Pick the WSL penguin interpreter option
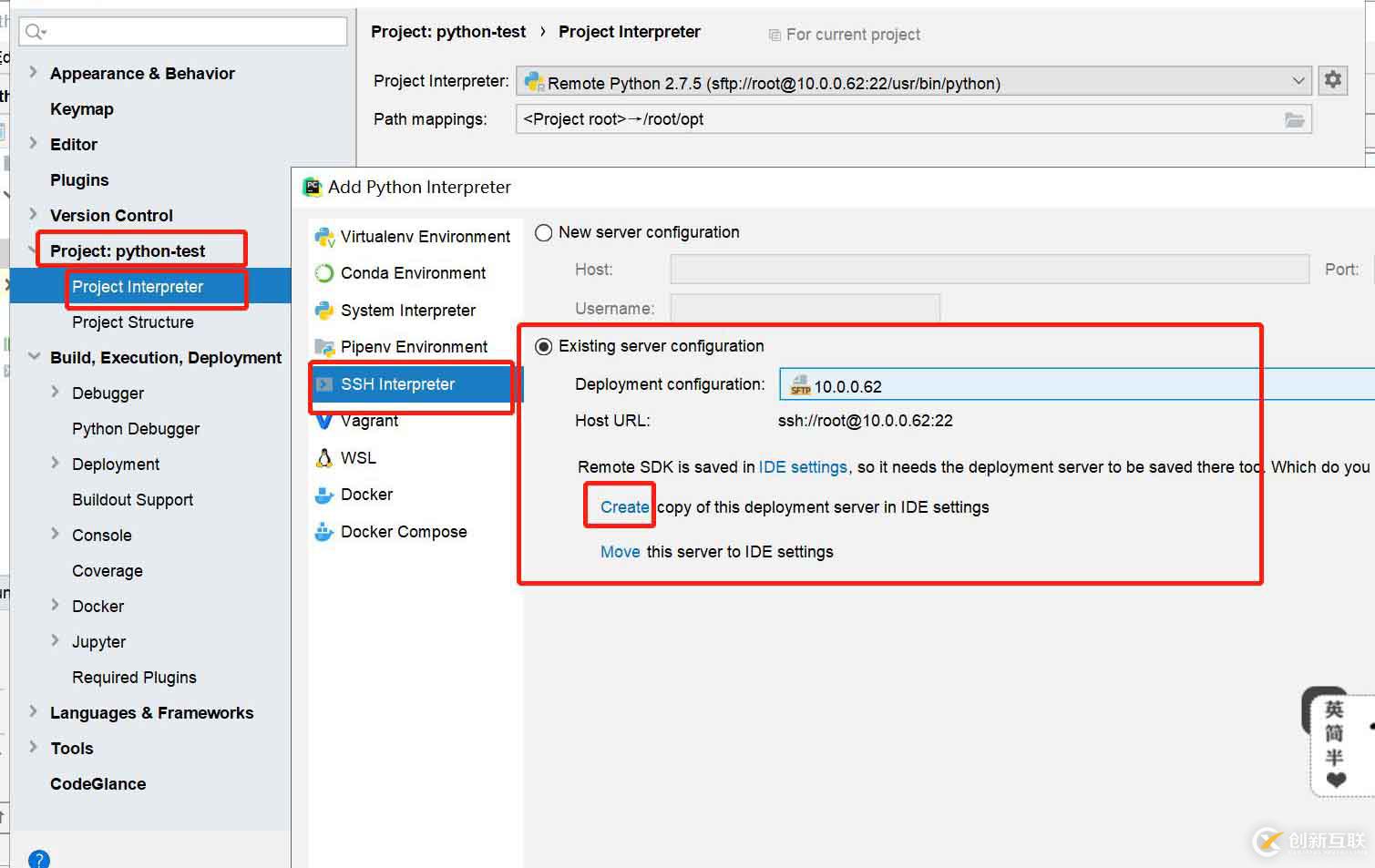 coord(357,458)
